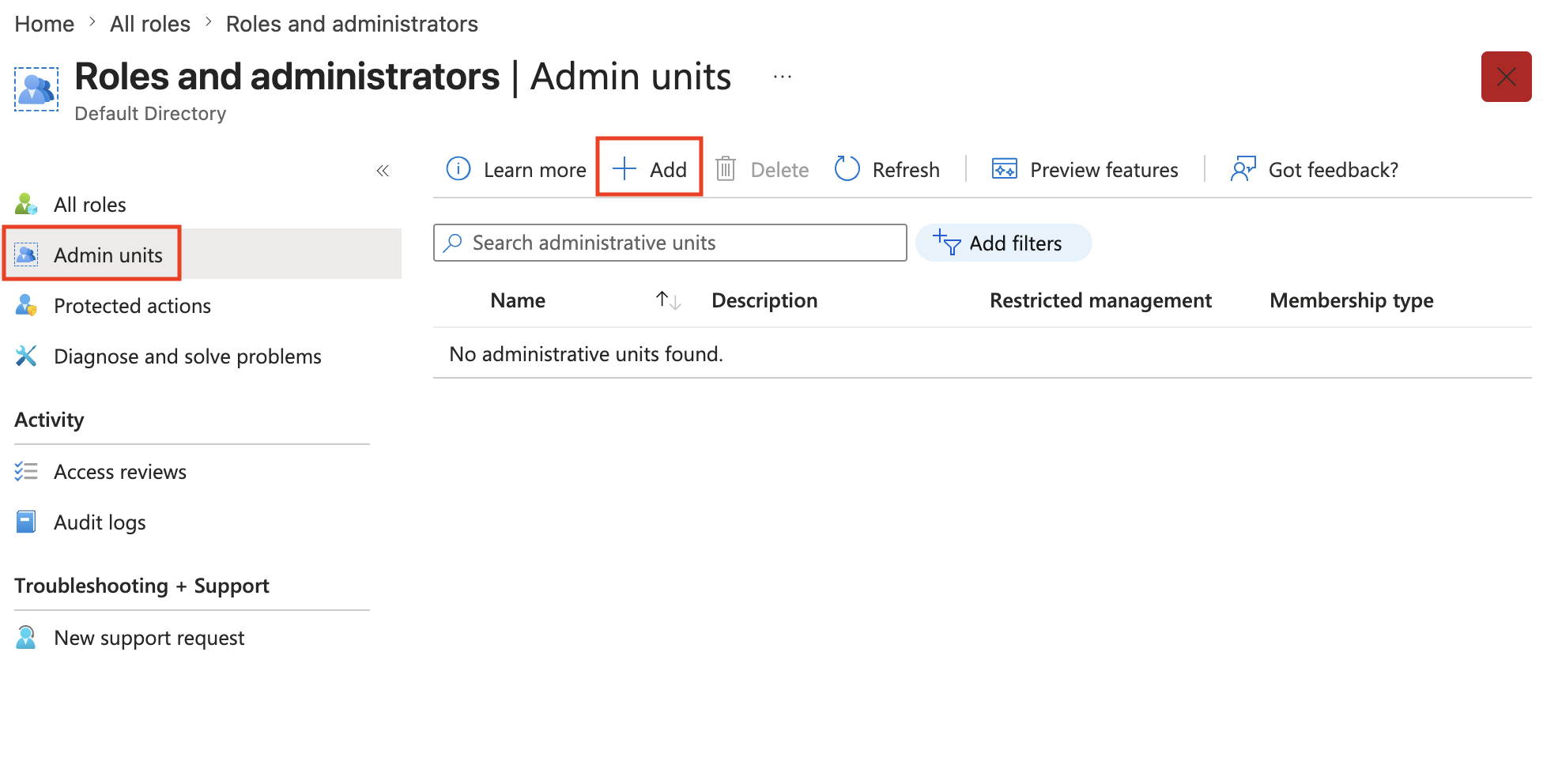The image size is (1543, 784).
Task: Click the Restricted management column header
Action: pos(1100,300)
